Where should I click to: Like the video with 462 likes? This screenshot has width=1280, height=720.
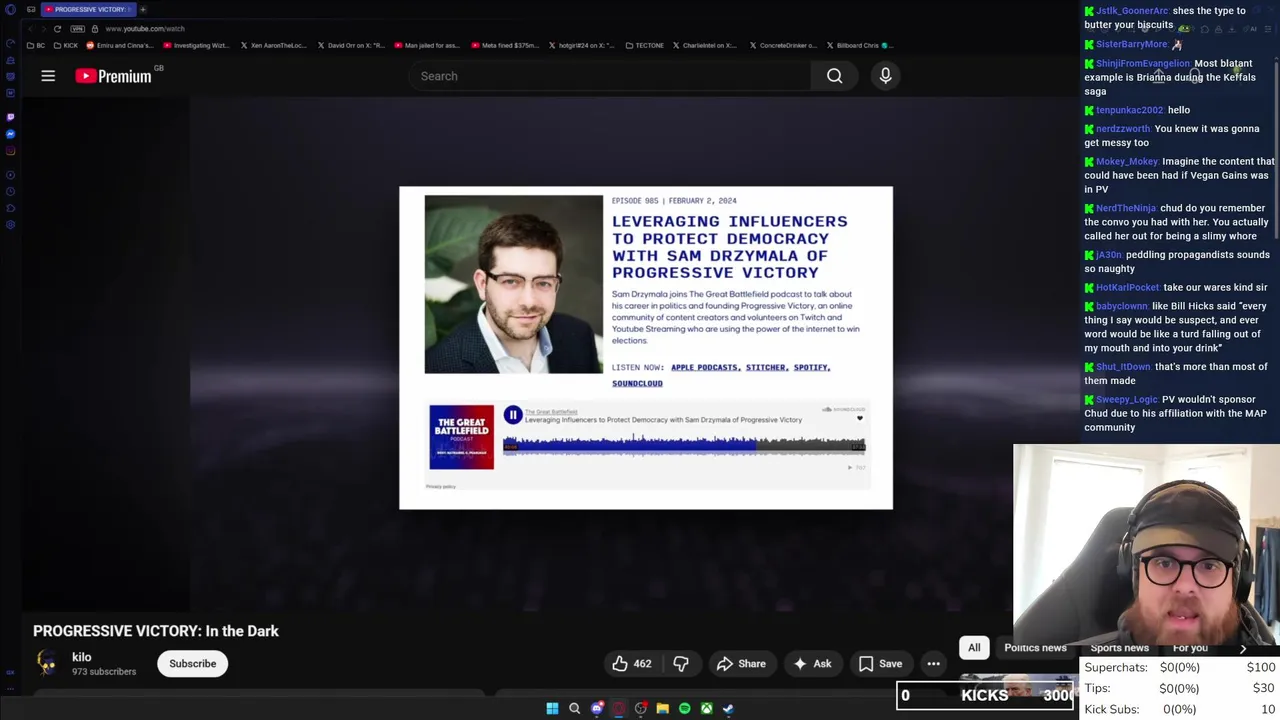pos(632,664)
